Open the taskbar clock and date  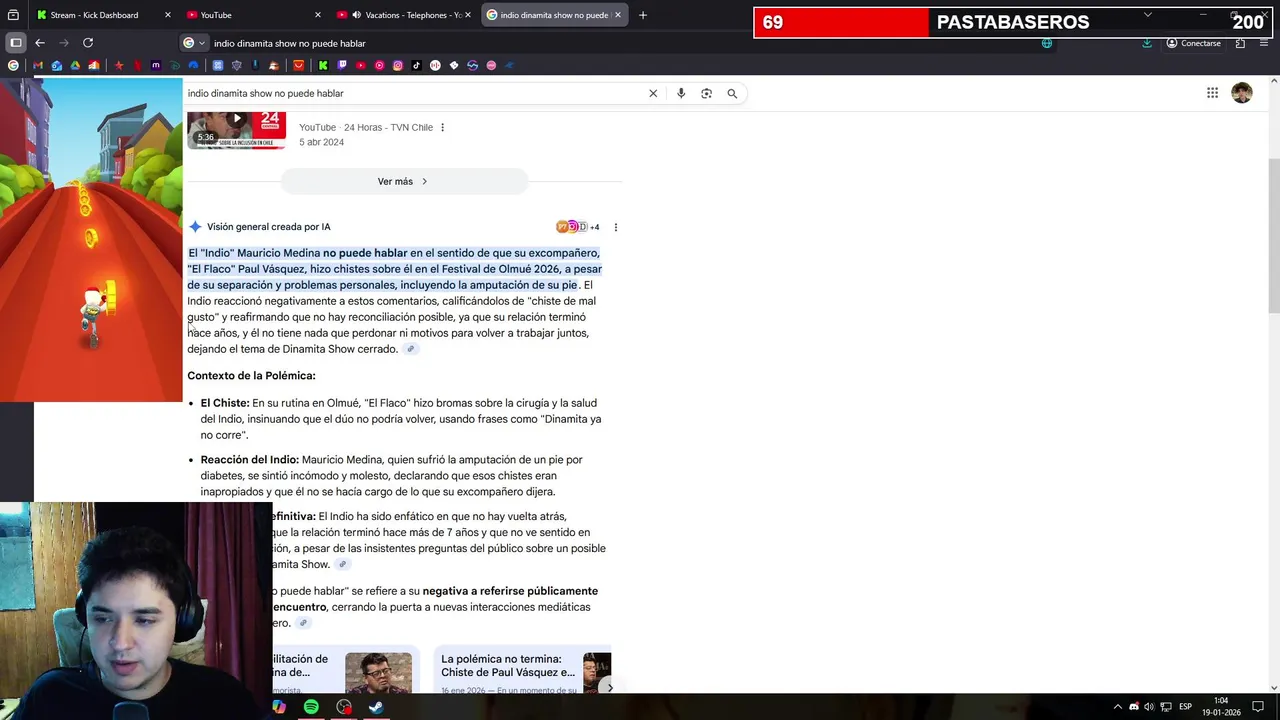click(x=1222, y=707)
